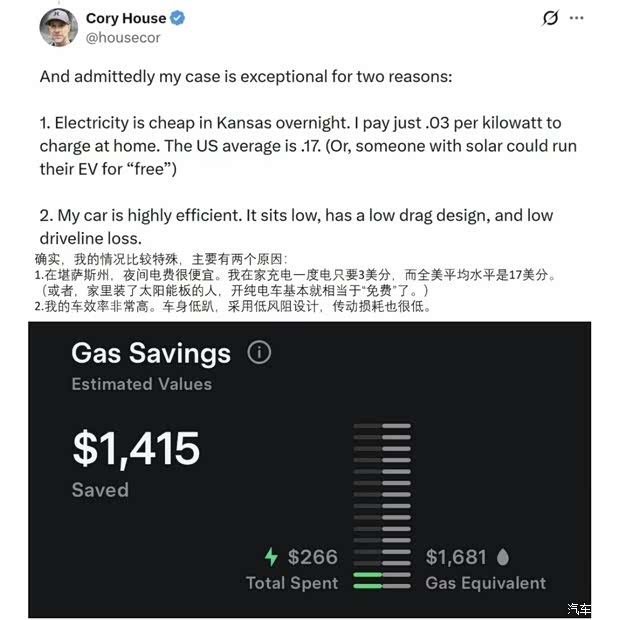Image resolution: width=620 pixels, height=620 pixels.
Task: Click the Estimated Values subtitle
Action: [141, 383]
